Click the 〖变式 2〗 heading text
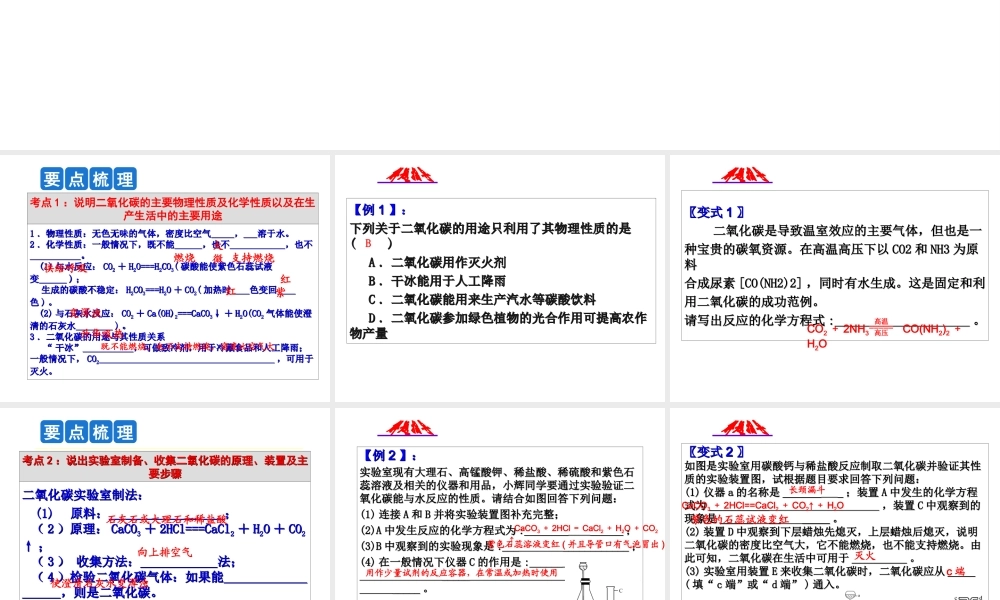Viewport: 1000px width, 600px height. click(716, 451)
